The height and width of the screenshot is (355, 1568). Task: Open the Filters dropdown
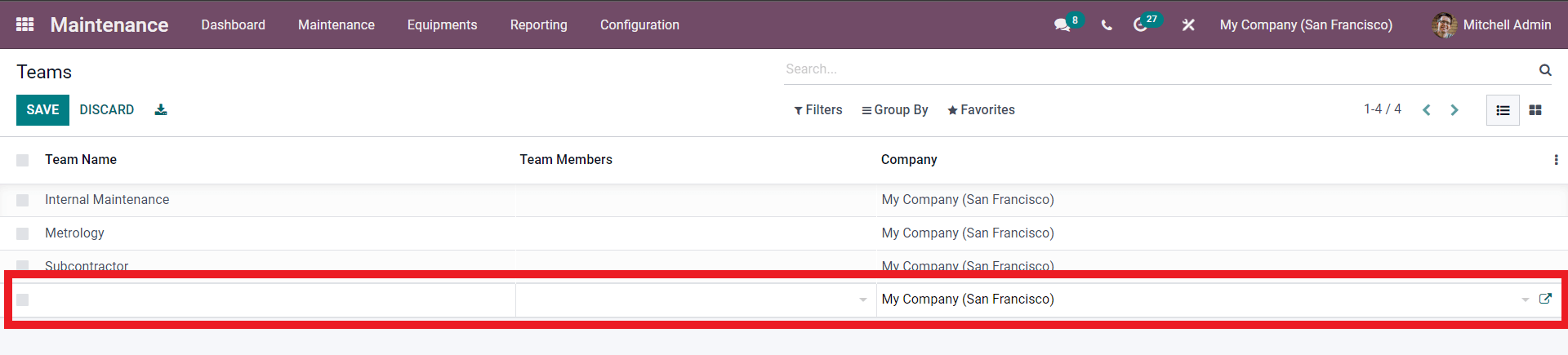coord(817,110)
